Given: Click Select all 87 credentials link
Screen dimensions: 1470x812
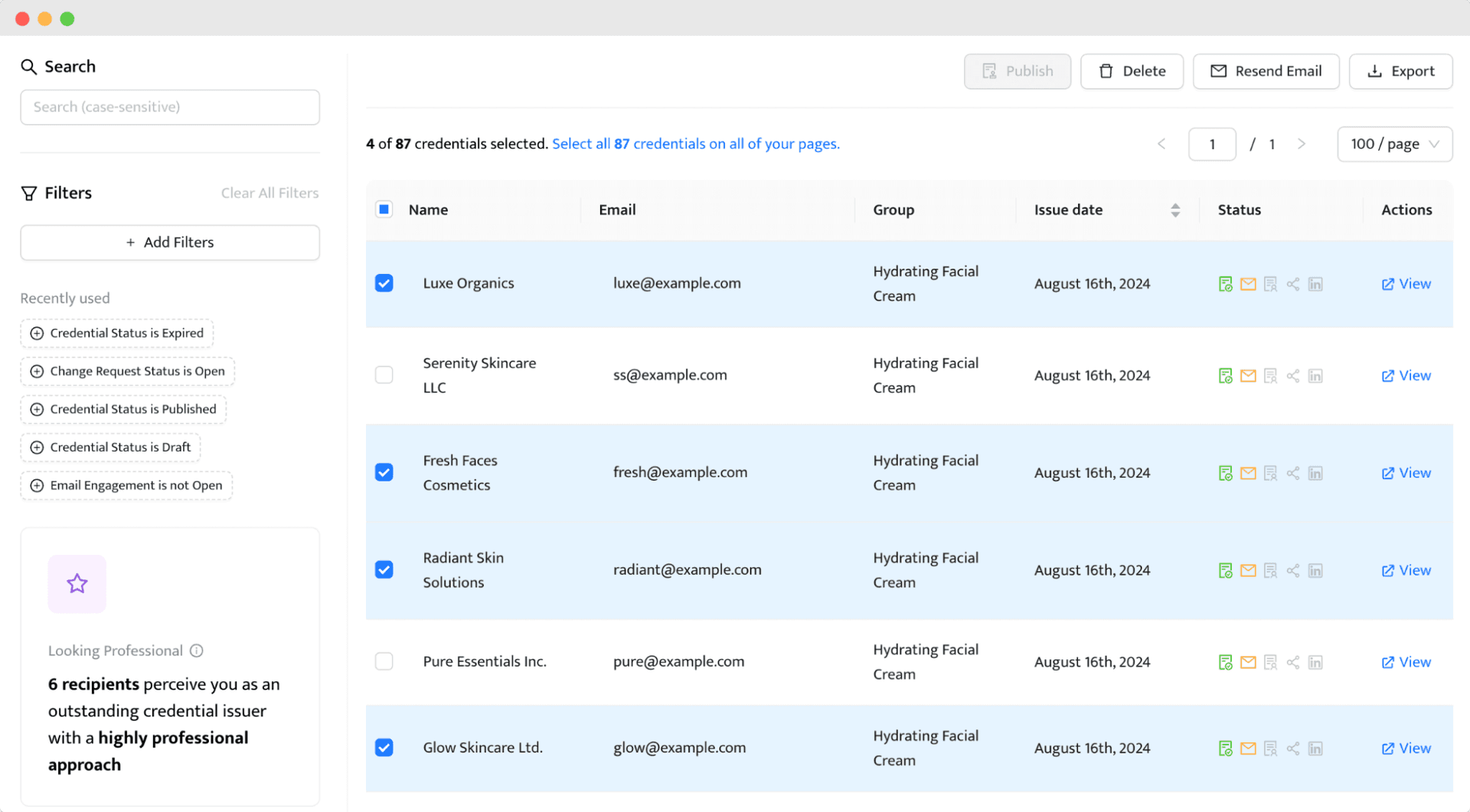Looking at the screenshot, I should (x=695, y=143).
